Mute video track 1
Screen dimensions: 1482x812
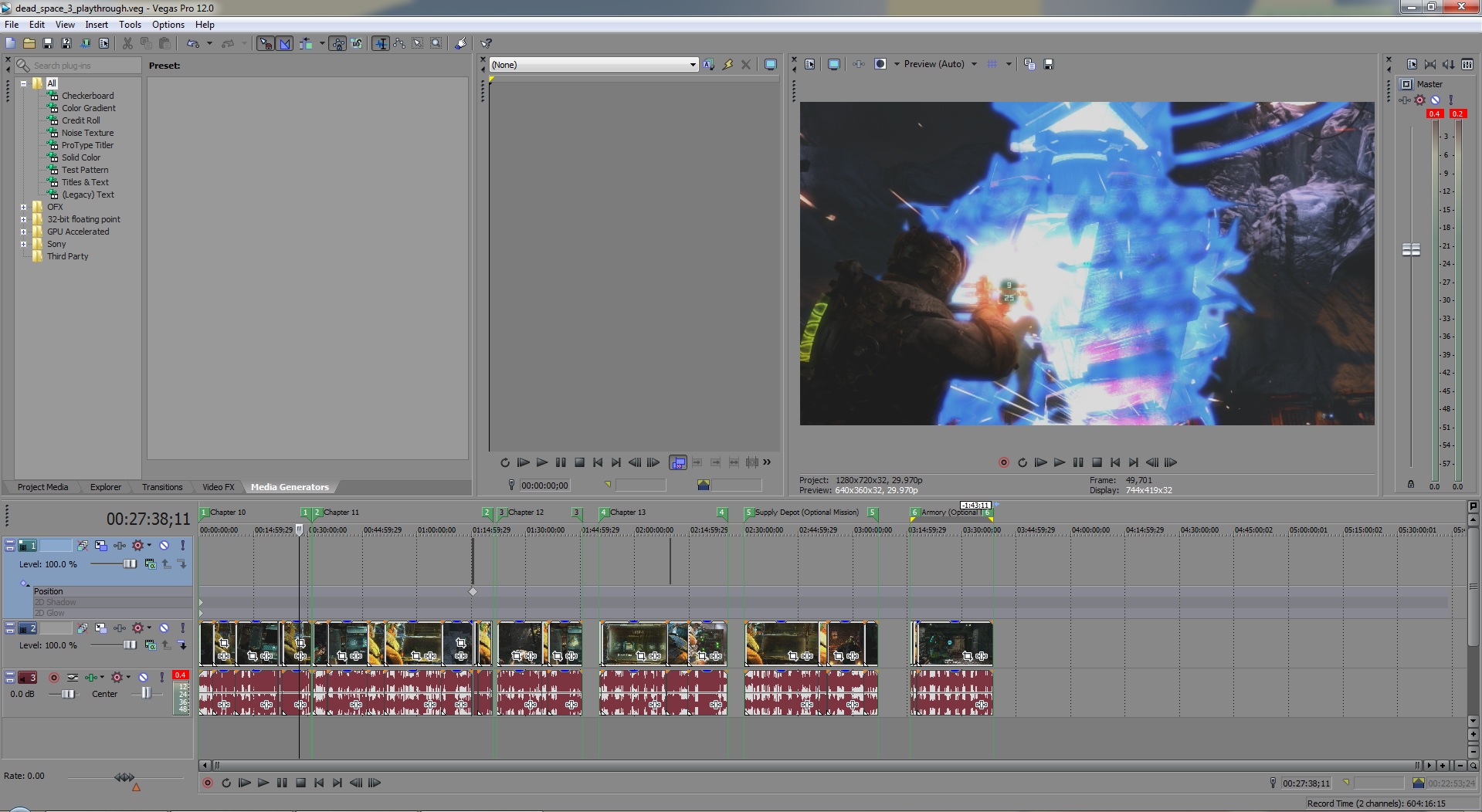pos(164,546)
